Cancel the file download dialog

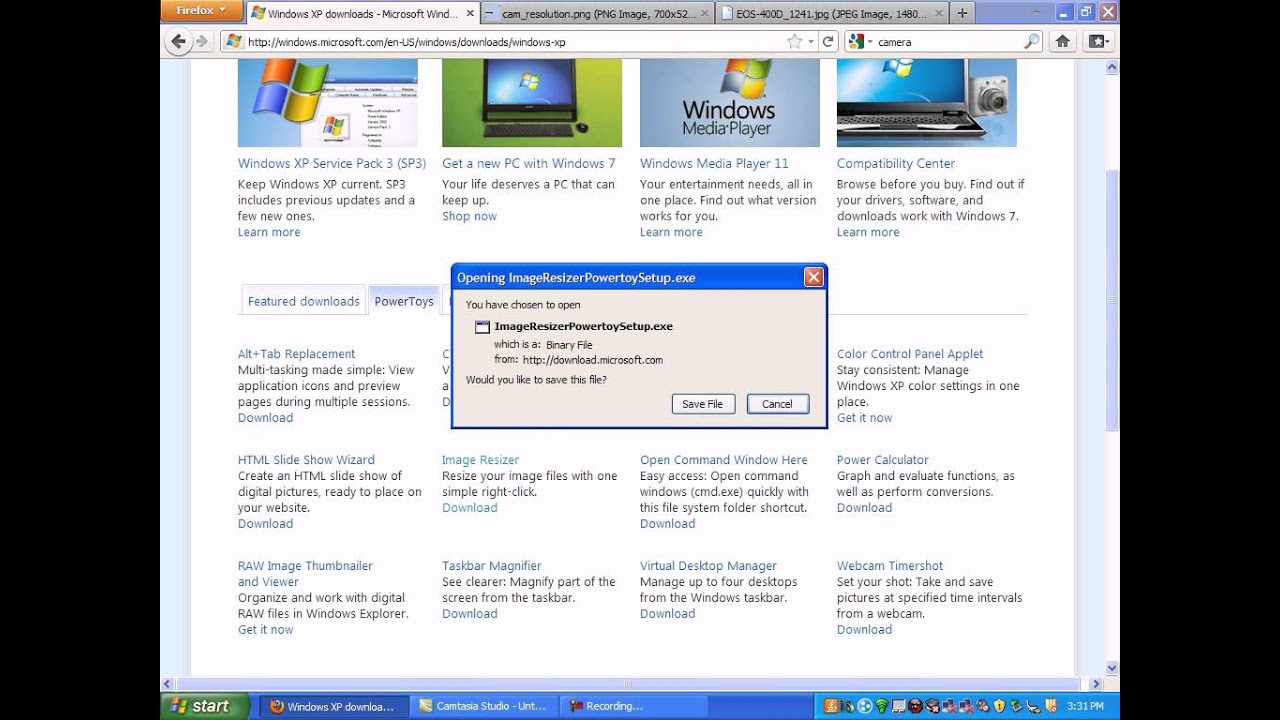coord(777,404)
